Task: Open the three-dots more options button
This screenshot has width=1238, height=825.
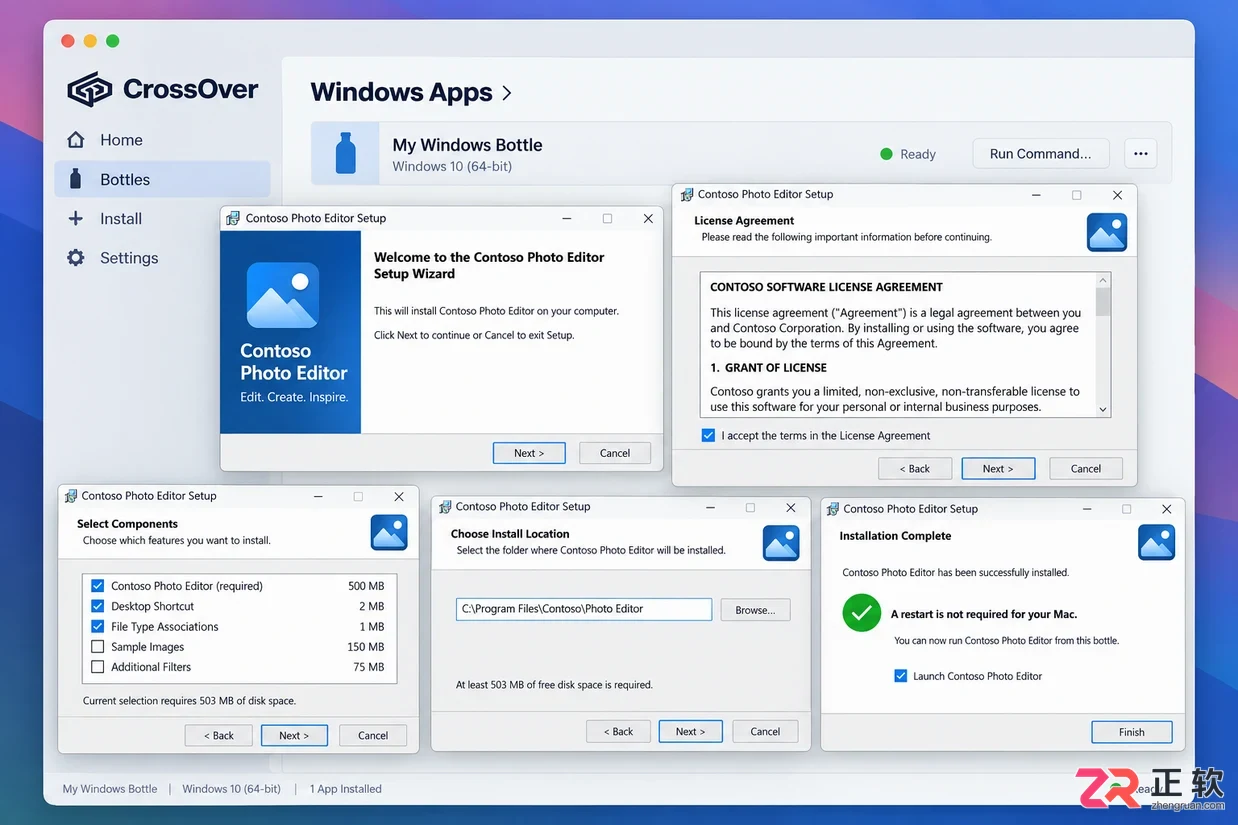Action: [1140, 154]
